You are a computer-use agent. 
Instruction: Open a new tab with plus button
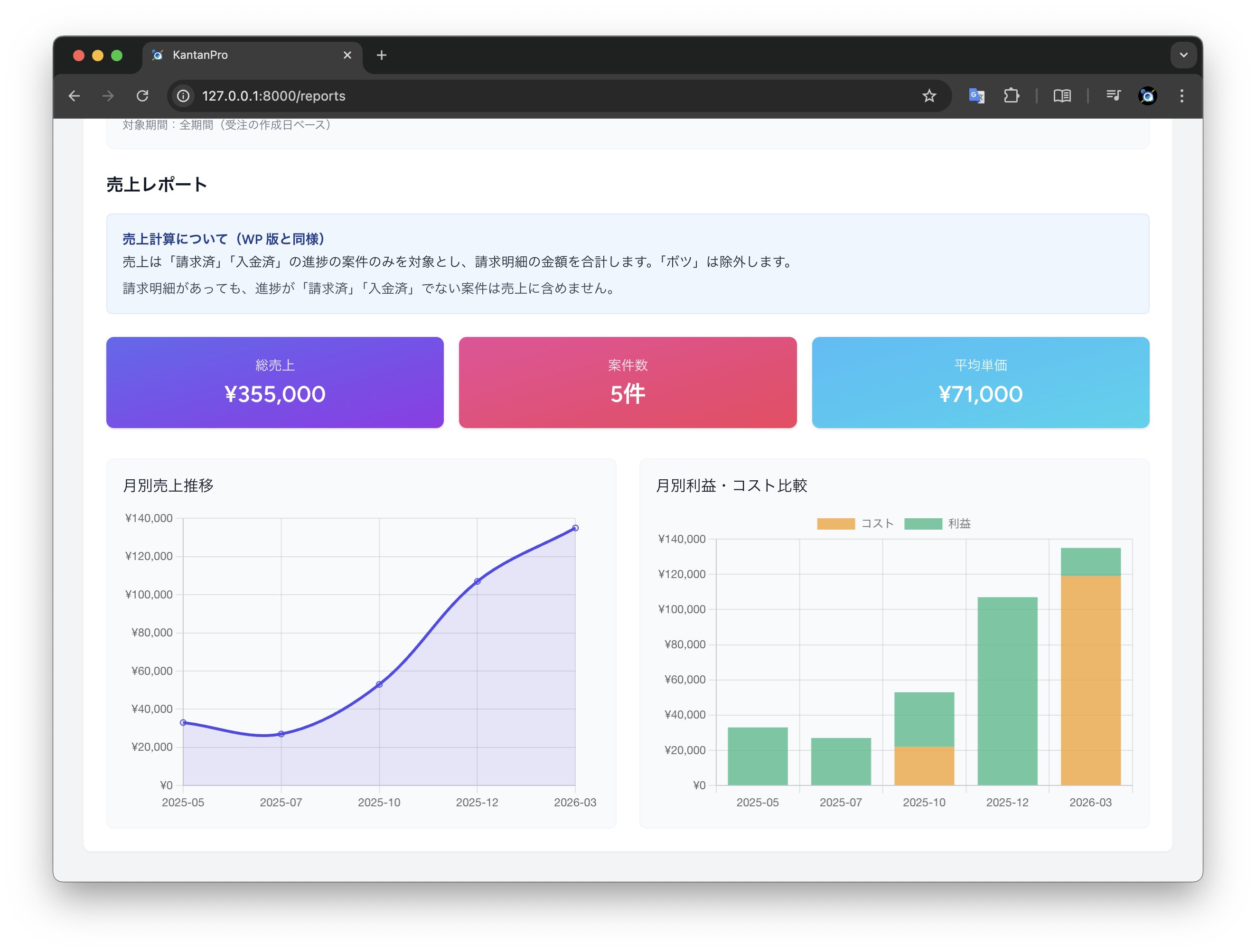(382, 55)
